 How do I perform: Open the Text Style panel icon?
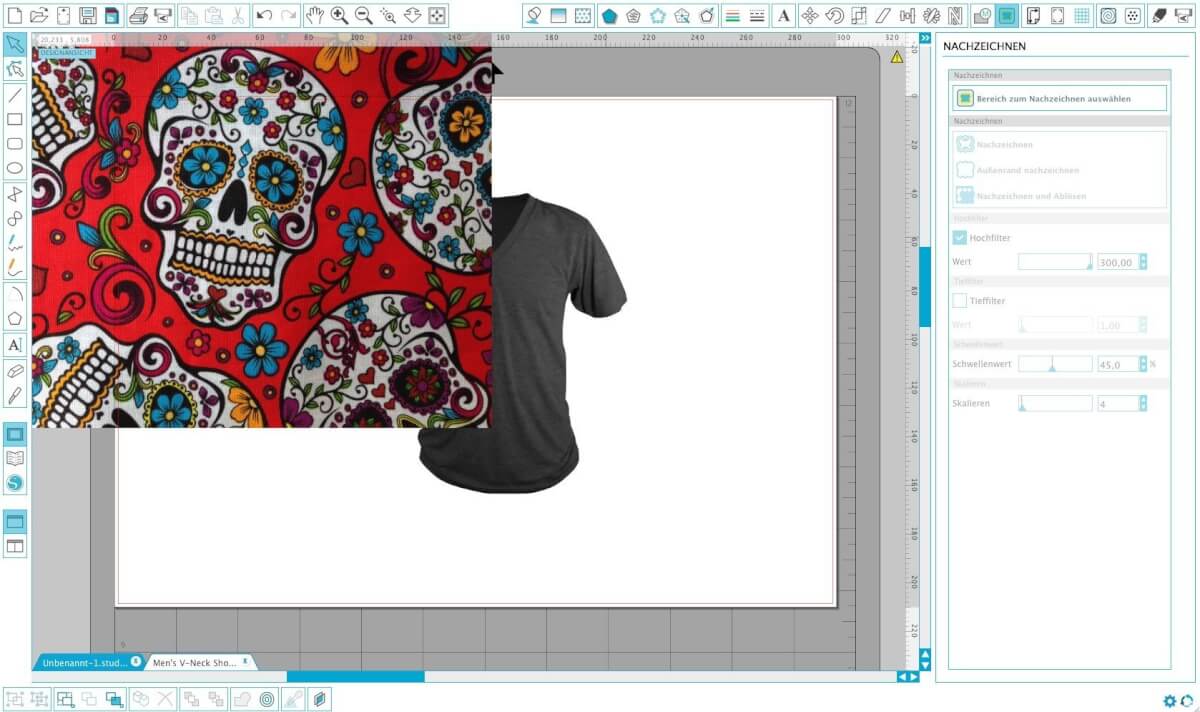pos(784,15)
